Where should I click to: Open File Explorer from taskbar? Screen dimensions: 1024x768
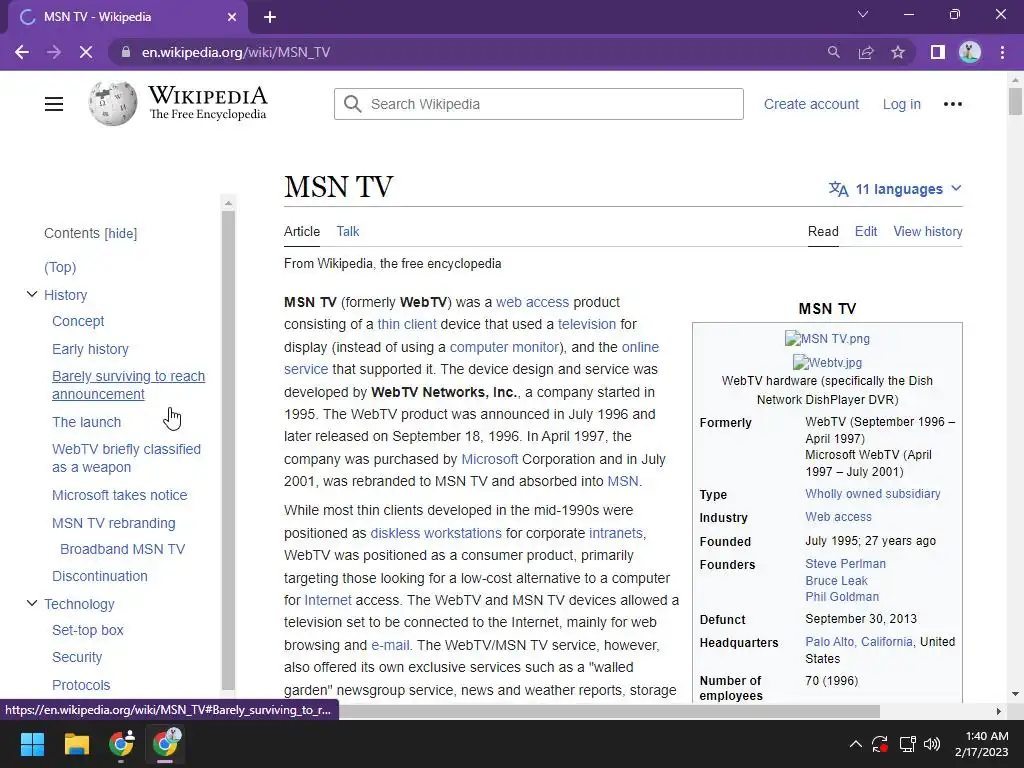click(76, 744)
